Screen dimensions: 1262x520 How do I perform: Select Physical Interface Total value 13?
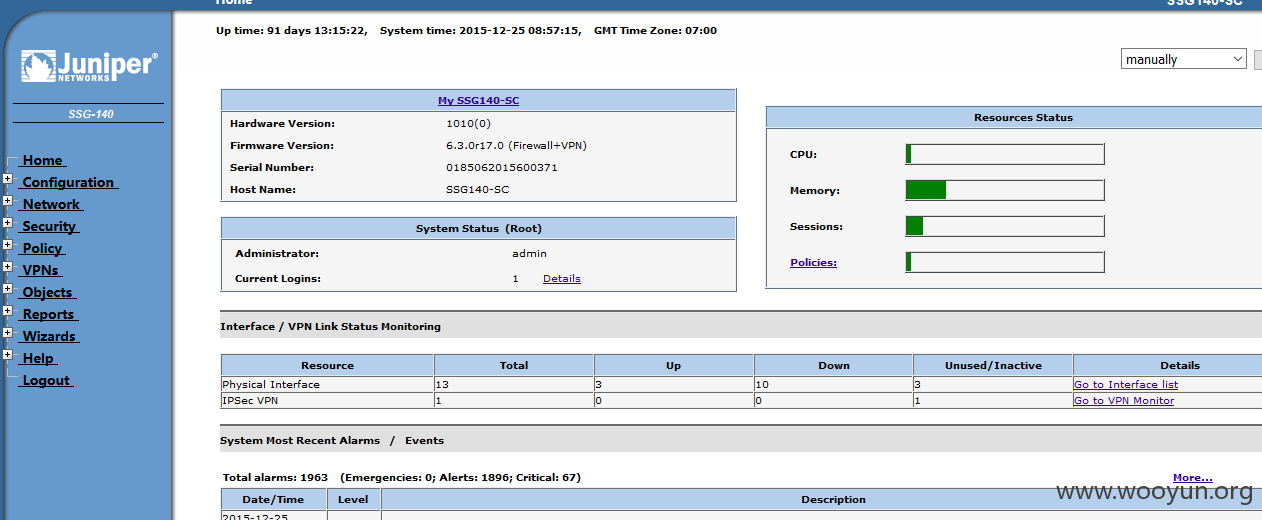[x=442, y=385]
